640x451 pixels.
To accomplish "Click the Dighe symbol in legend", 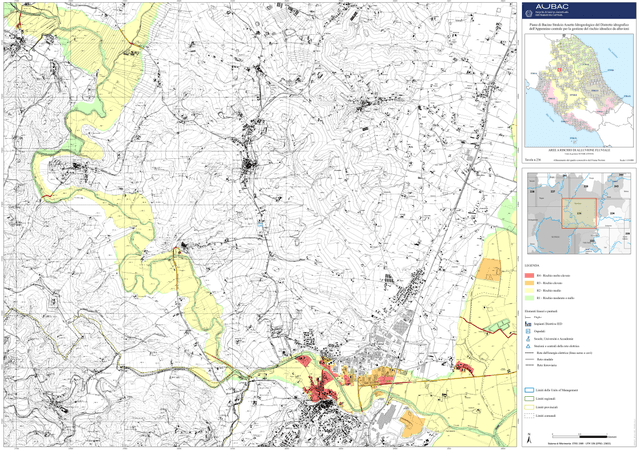I will click(x=528, y=317).
